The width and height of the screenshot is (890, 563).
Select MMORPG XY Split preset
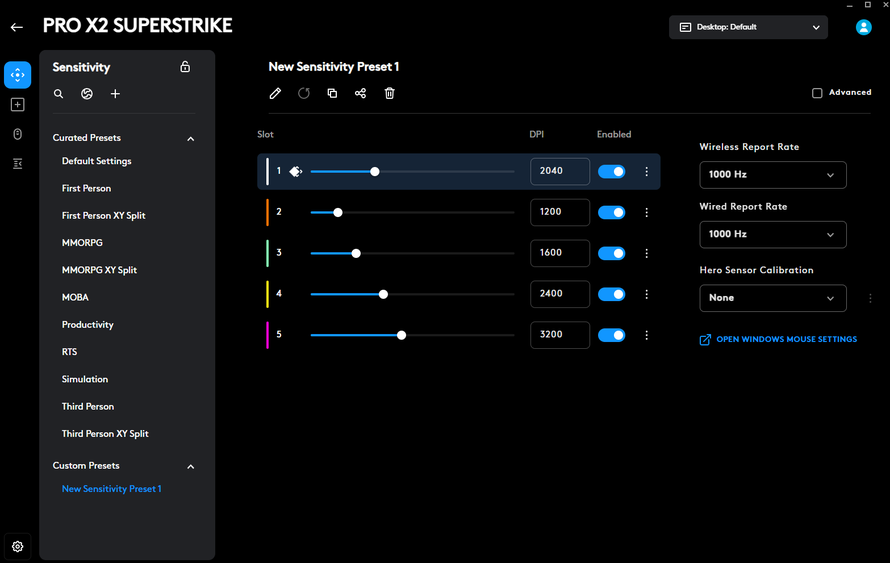point(99,270)
